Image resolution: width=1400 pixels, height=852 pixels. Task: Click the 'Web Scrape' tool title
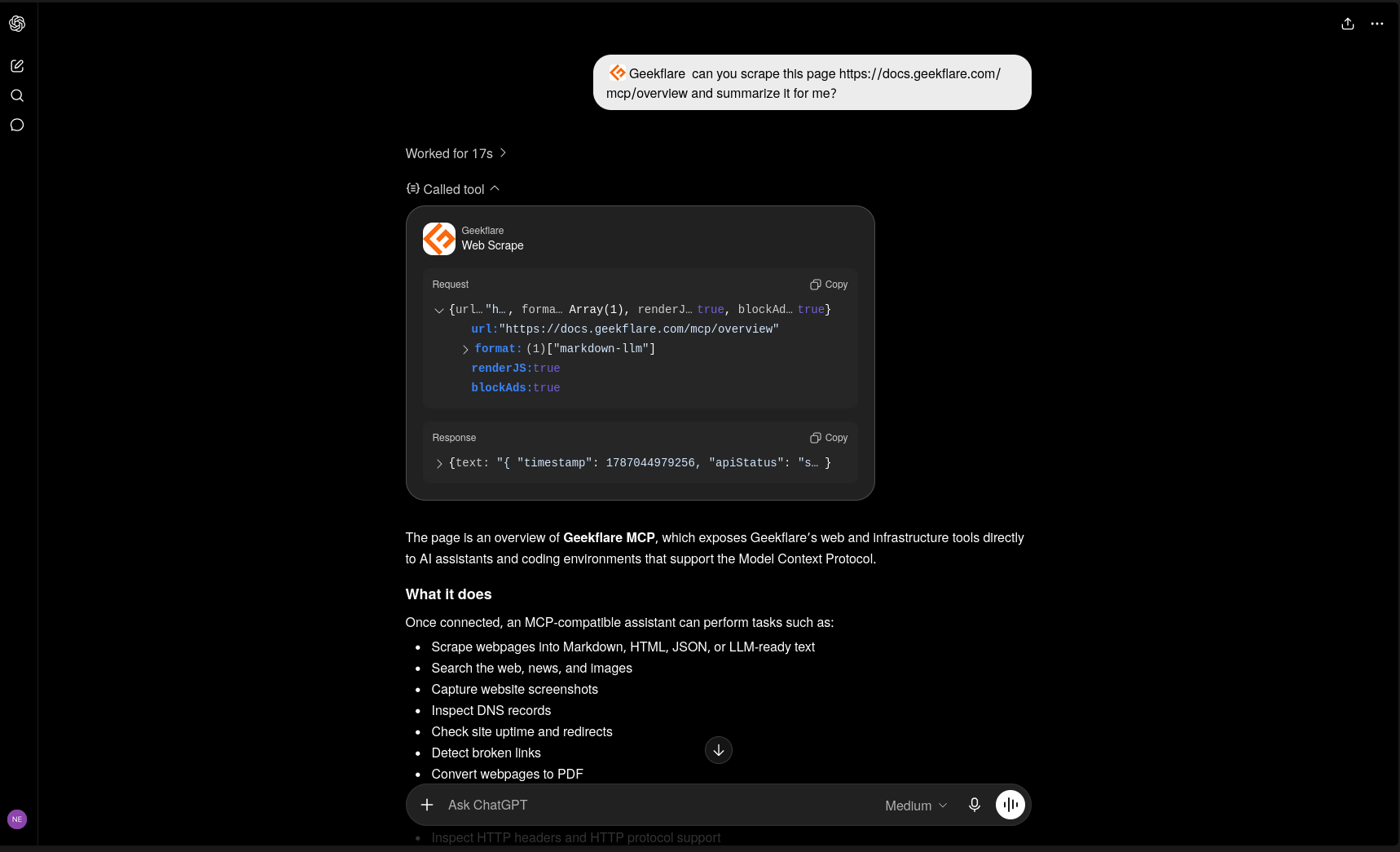pos(493,245)
